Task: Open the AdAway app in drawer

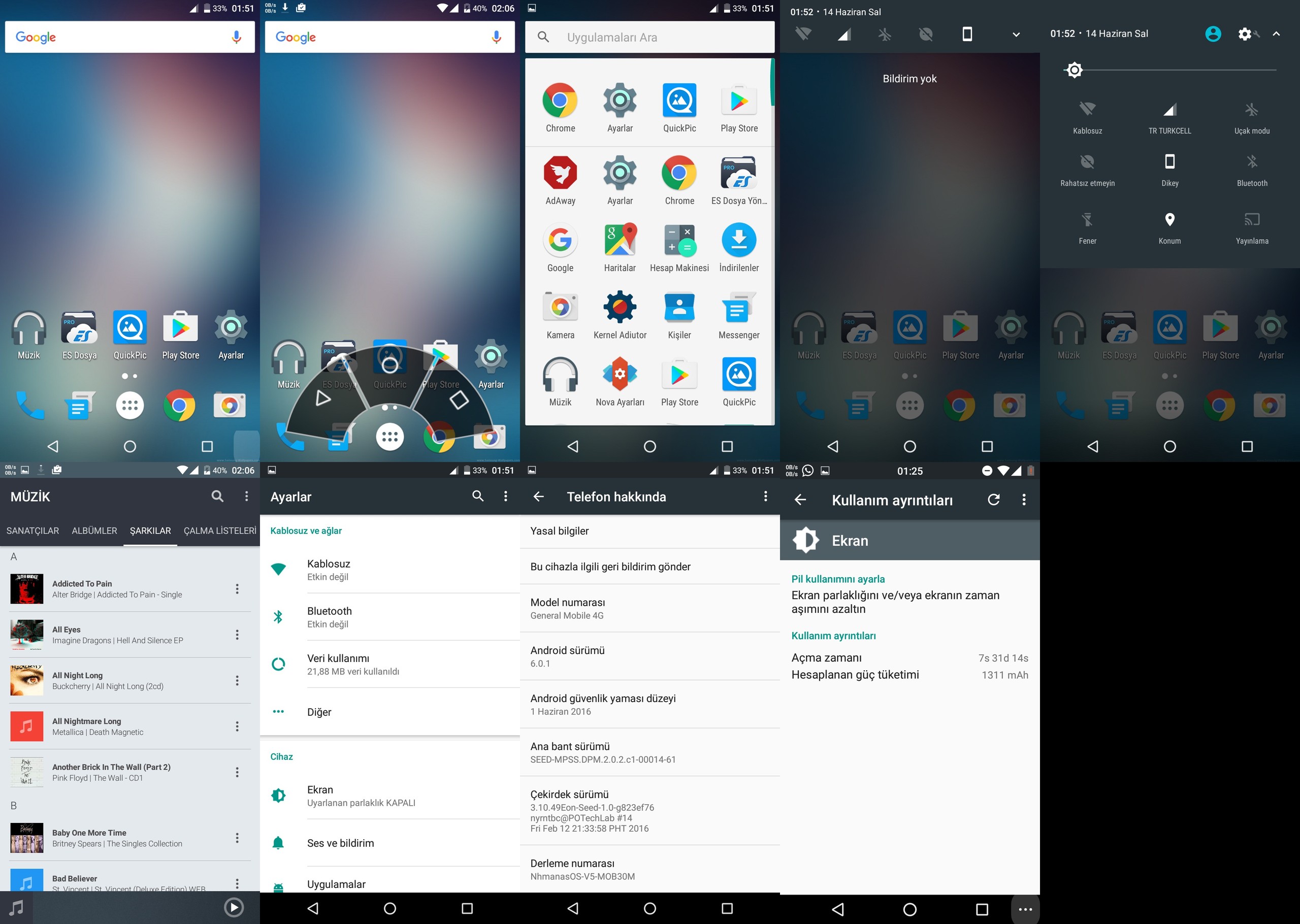Action: tap(560, 173)
